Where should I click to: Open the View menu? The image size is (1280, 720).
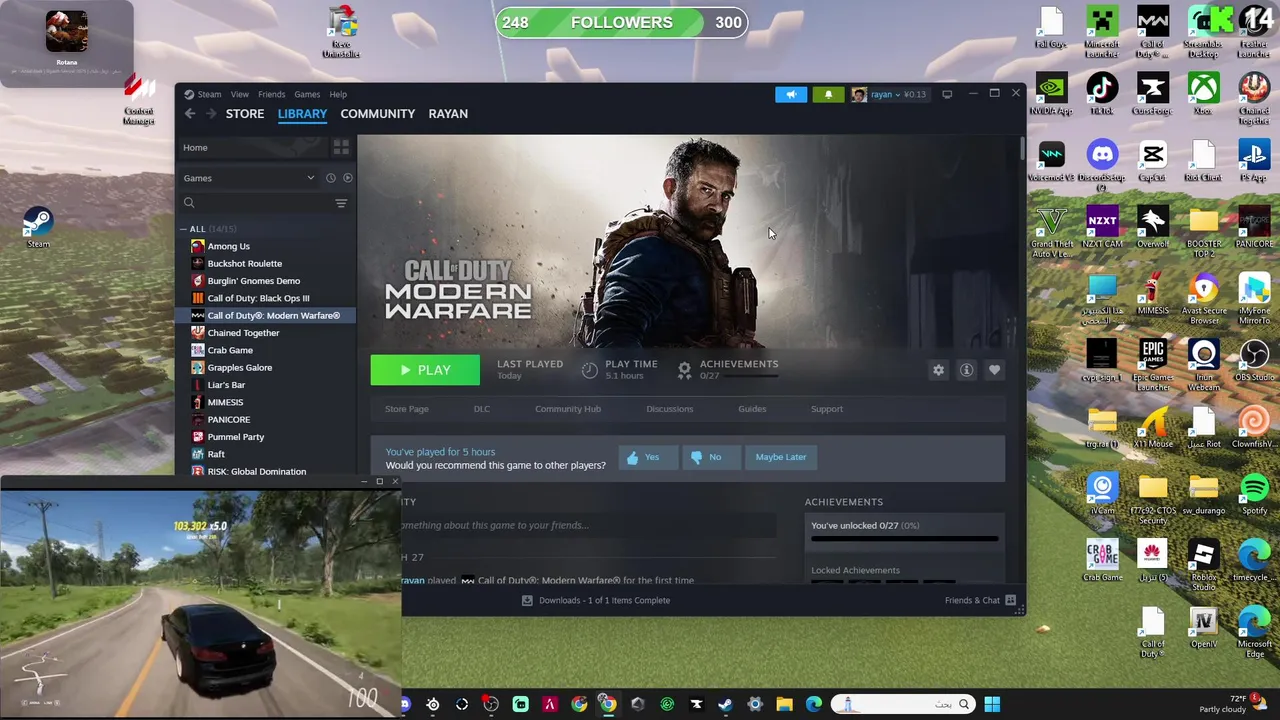point(240,94)
